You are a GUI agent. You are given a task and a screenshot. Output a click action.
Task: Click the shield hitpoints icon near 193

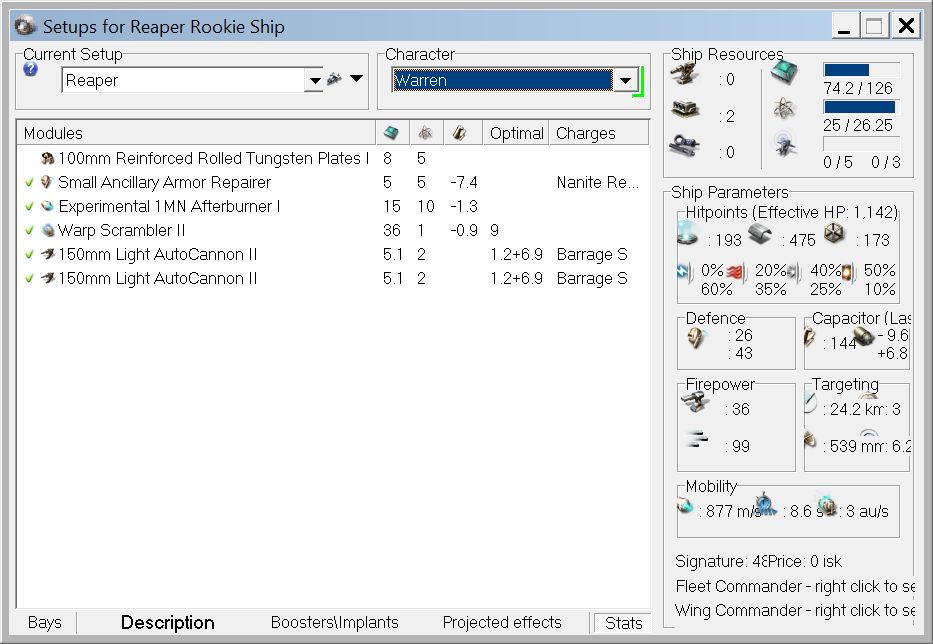688,233
